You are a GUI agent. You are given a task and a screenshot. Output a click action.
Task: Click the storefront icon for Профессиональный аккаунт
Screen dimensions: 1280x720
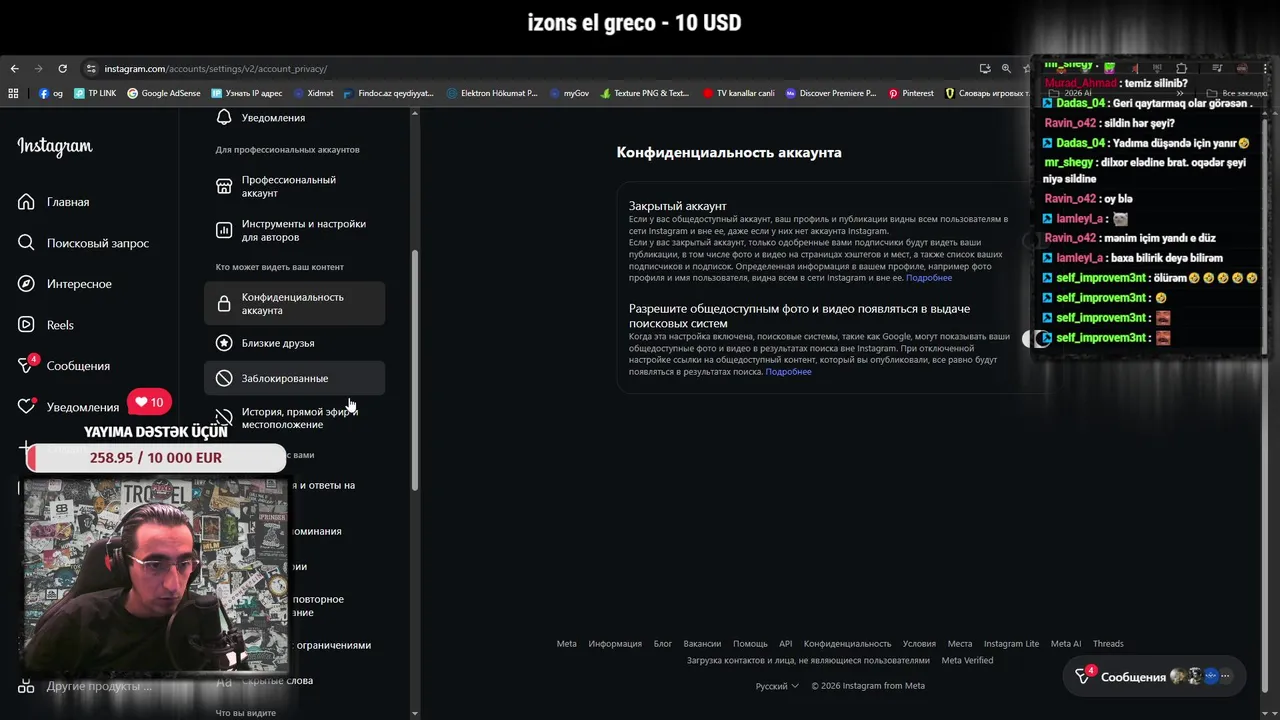pos(224,186)
